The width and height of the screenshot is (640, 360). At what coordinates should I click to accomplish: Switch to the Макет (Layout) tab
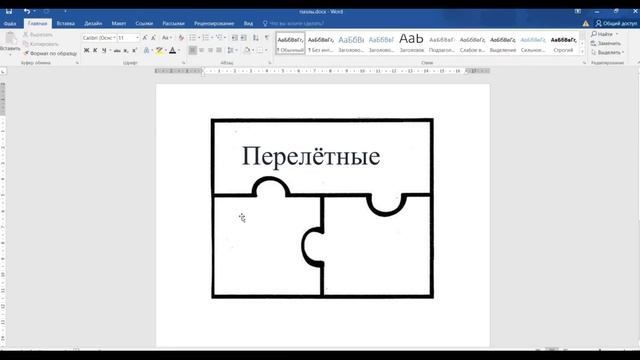tap(119, 24)
